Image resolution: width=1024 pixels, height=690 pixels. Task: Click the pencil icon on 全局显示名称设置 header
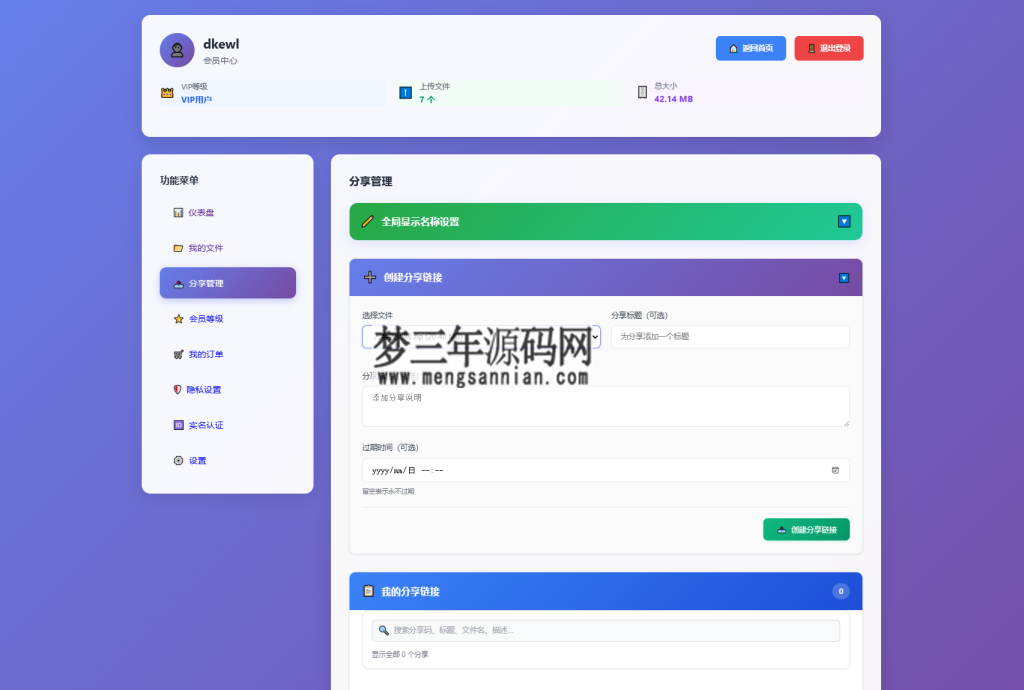(x=367, y=221)
